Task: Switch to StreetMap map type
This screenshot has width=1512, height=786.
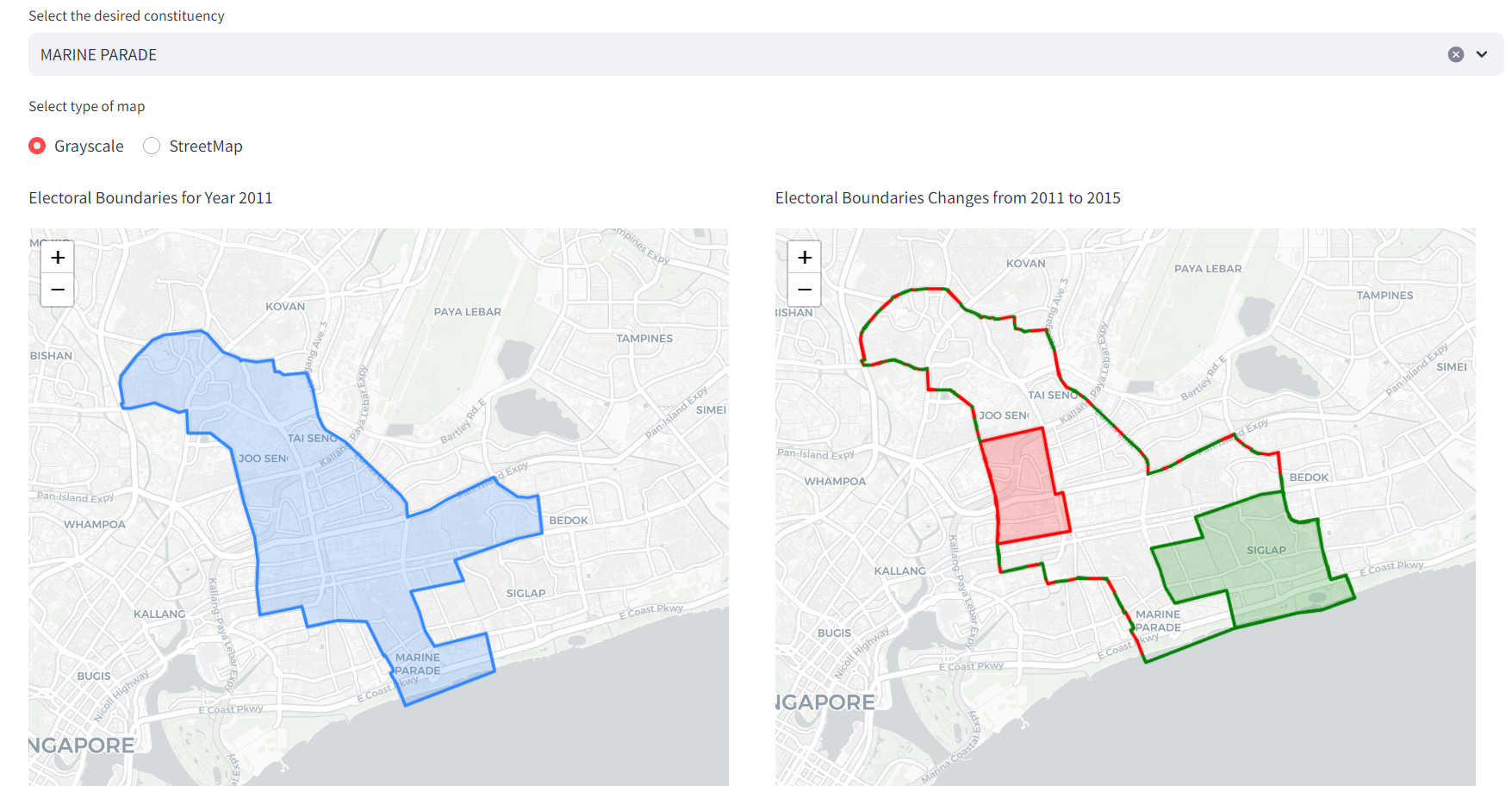Action: pos(152,146)
